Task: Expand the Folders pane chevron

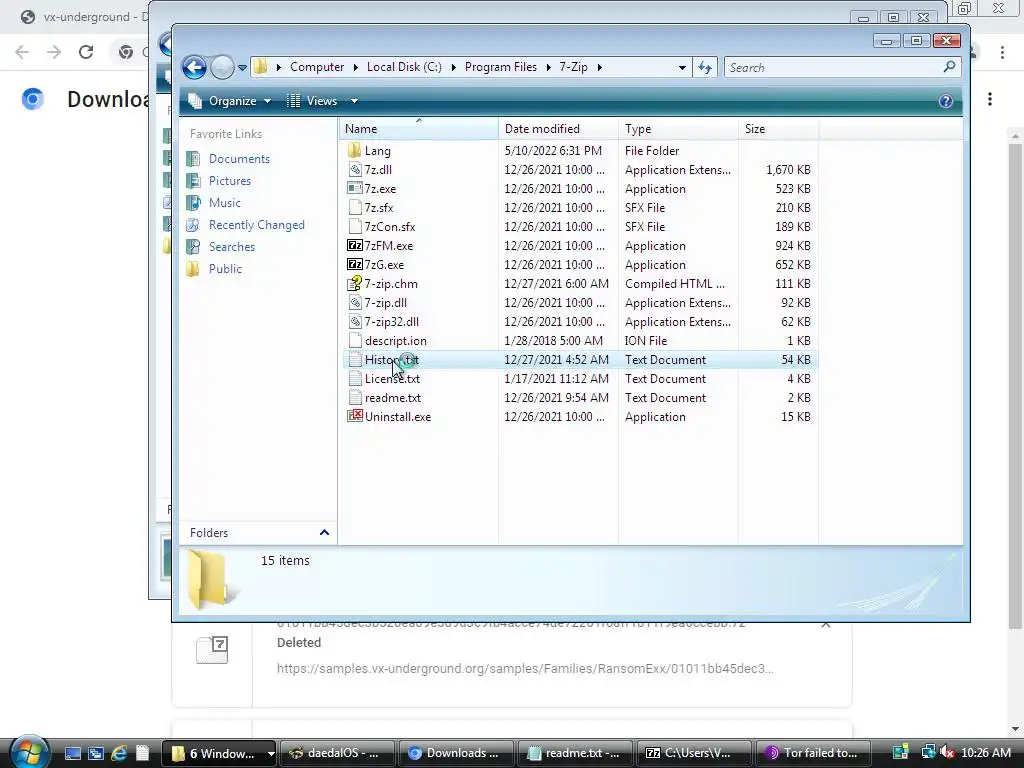Action: point(325,532)
